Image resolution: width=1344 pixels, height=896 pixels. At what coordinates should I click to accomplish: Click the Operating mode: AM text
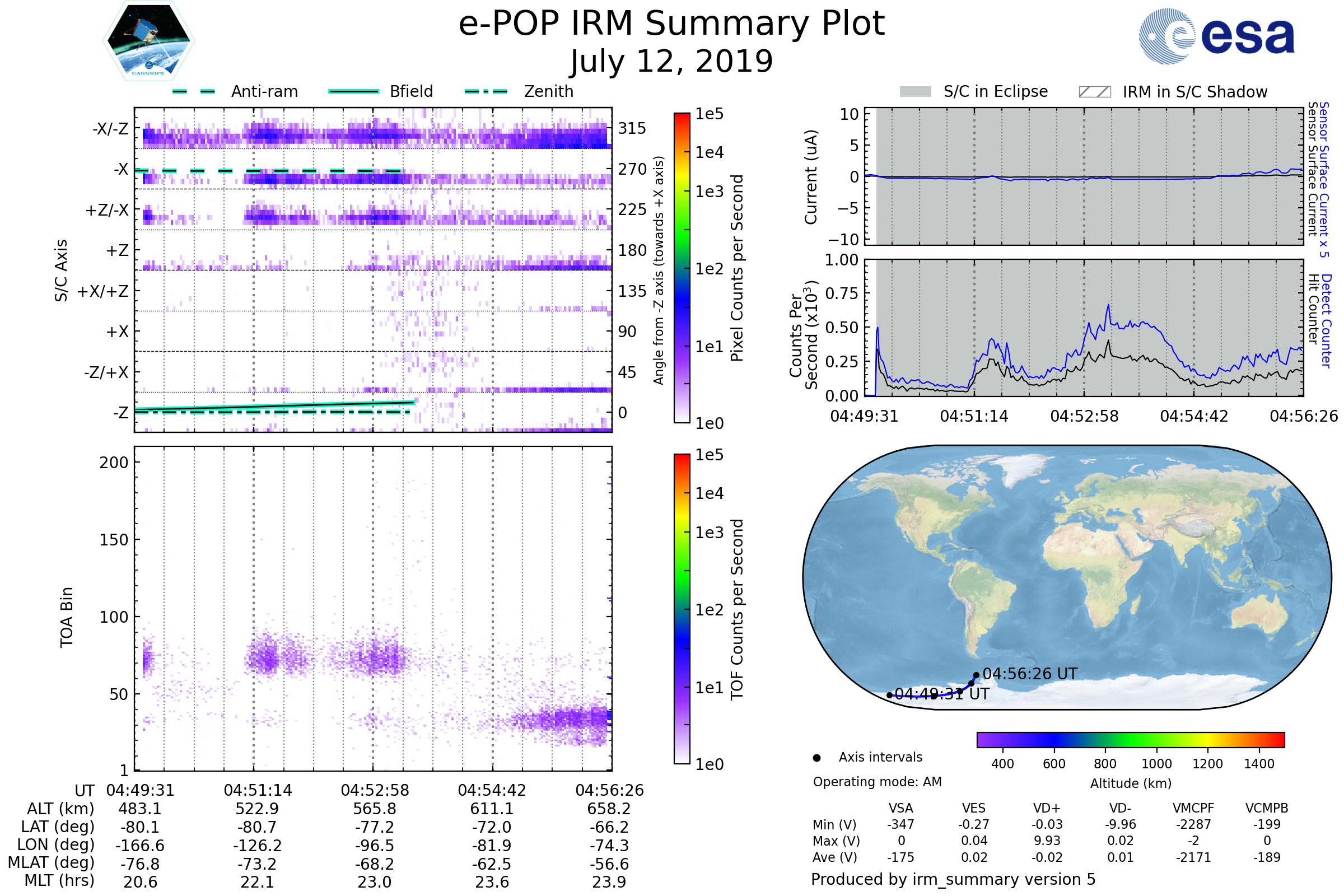point(877,782)
